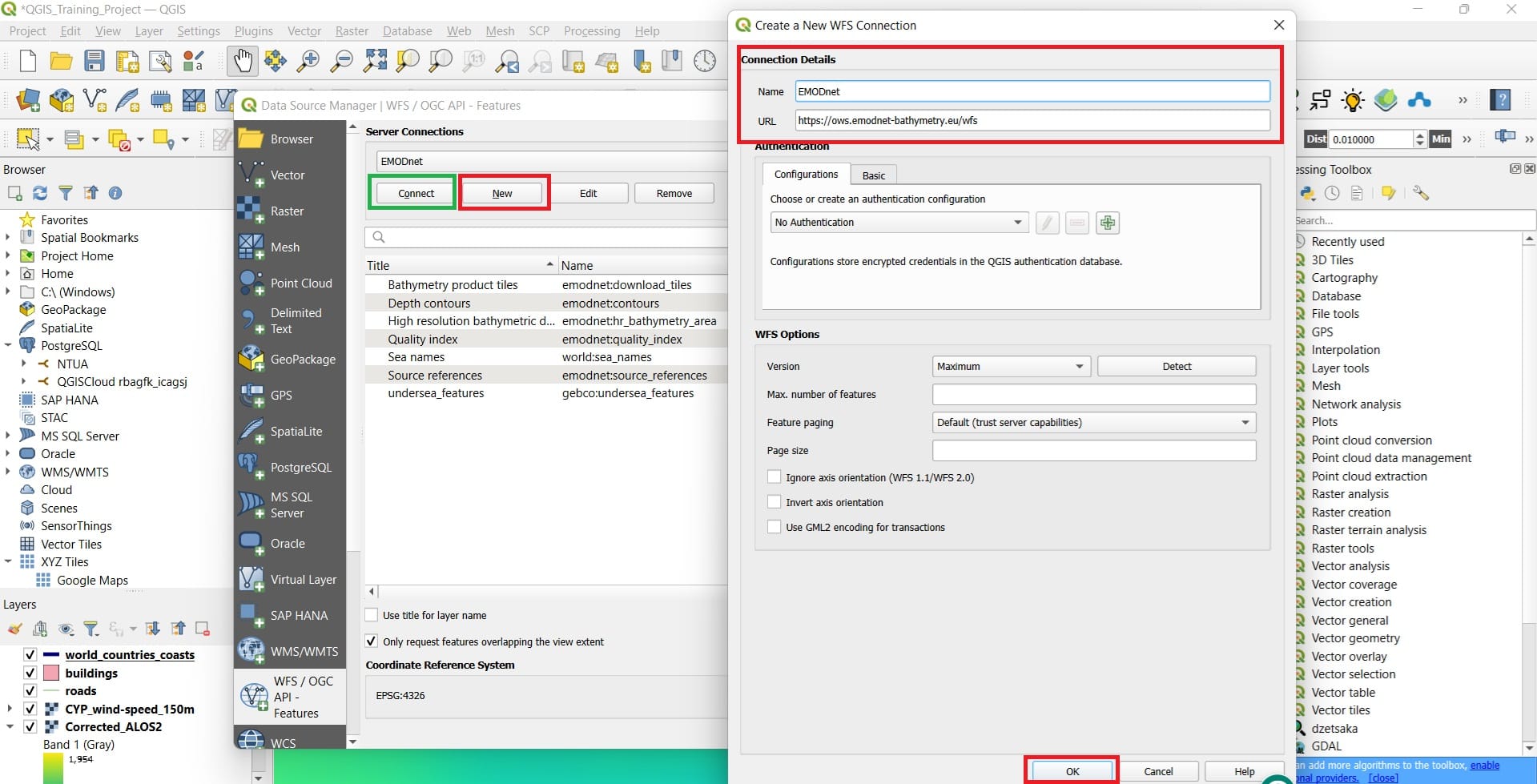This screenshot has width=1537, height=784.
Task: Click the Remove Layer icon in Layers panel
Action: click(203, 629)
